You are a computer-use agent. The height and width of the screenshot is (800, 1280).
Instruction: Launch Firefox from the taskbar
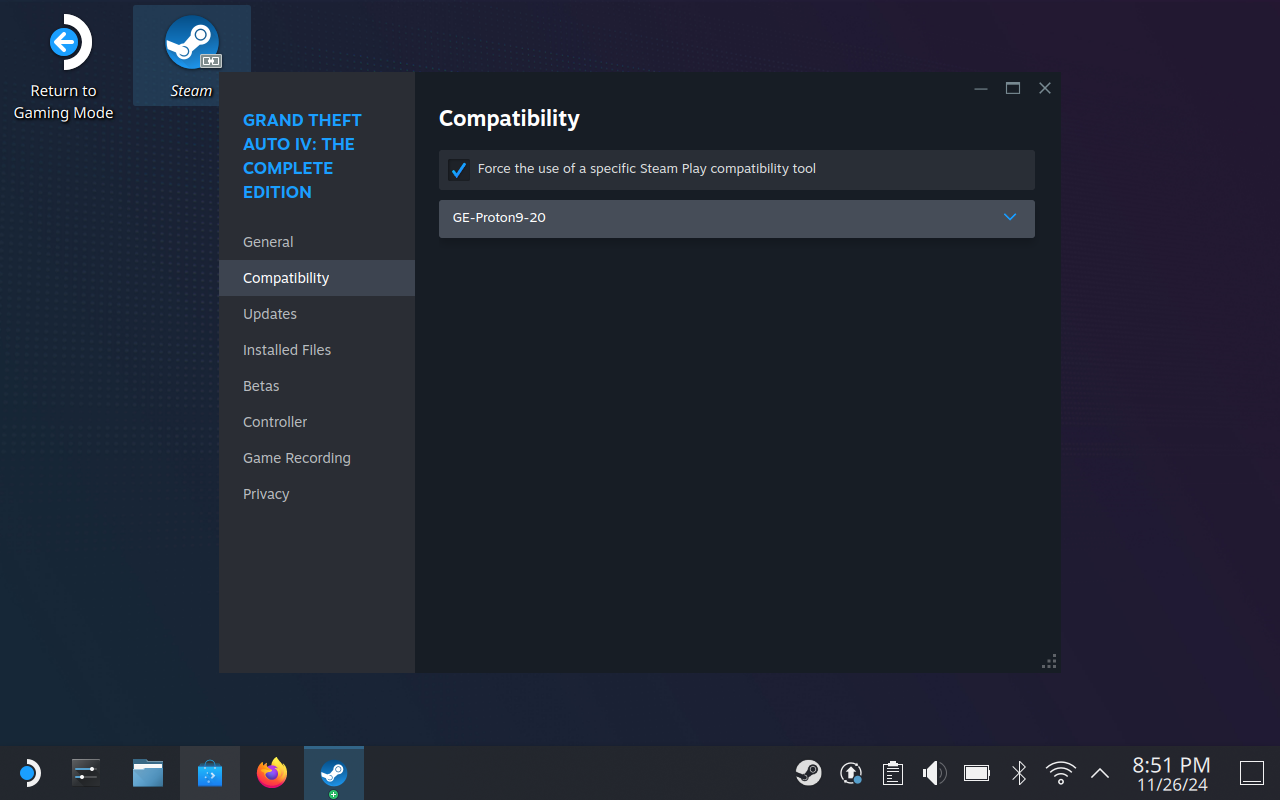(272, 773)
